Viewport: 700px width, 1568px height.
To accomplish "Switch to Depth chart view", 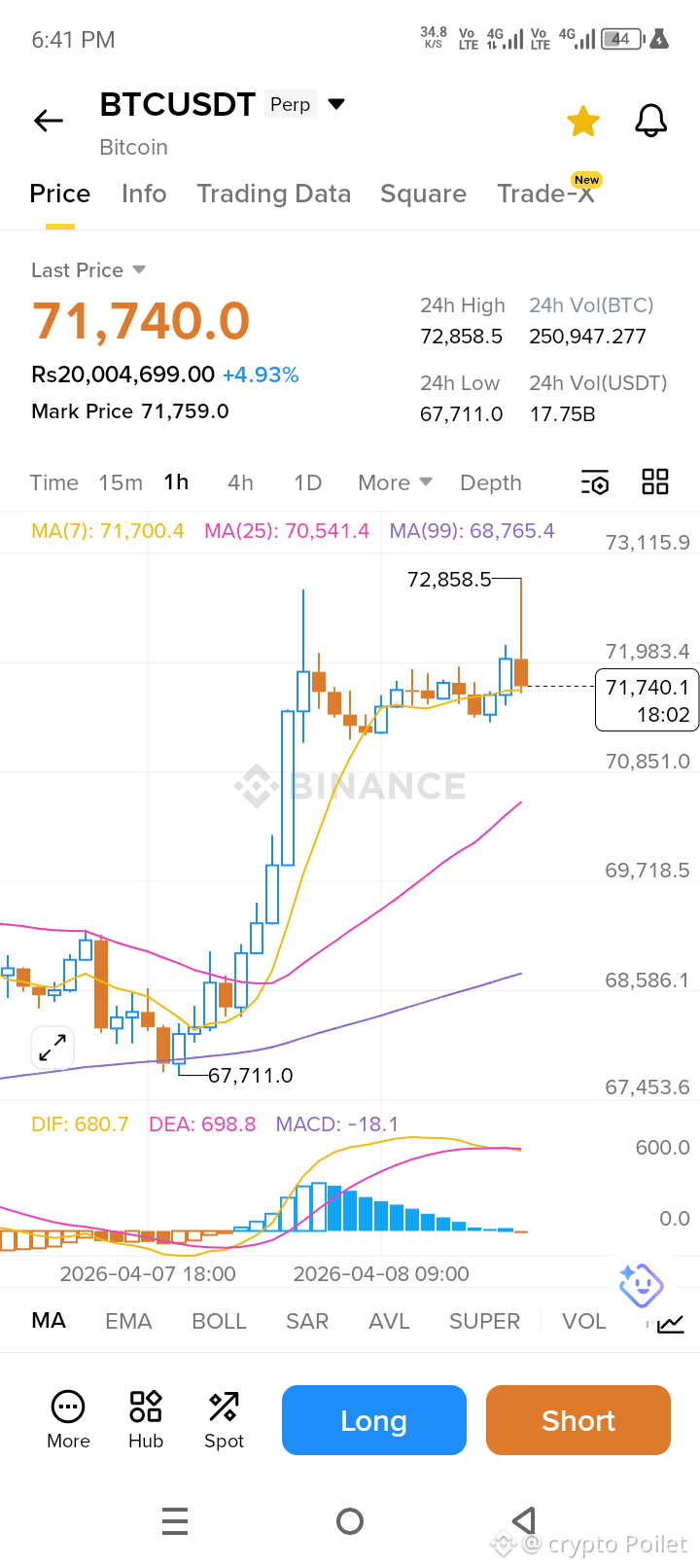I will tap(491, 482).
